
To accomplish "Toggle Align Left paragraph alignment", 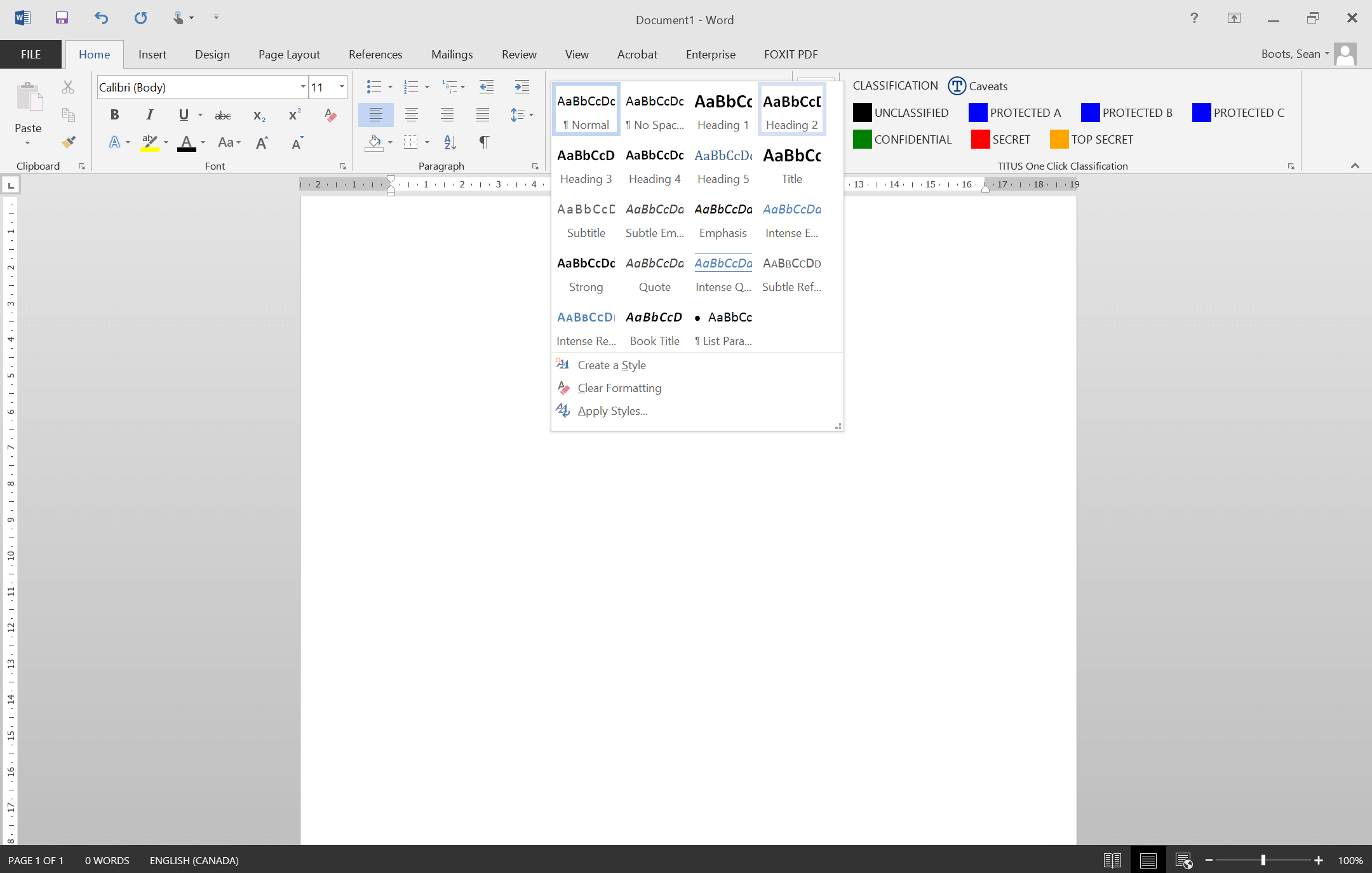I will click(375, 115).
